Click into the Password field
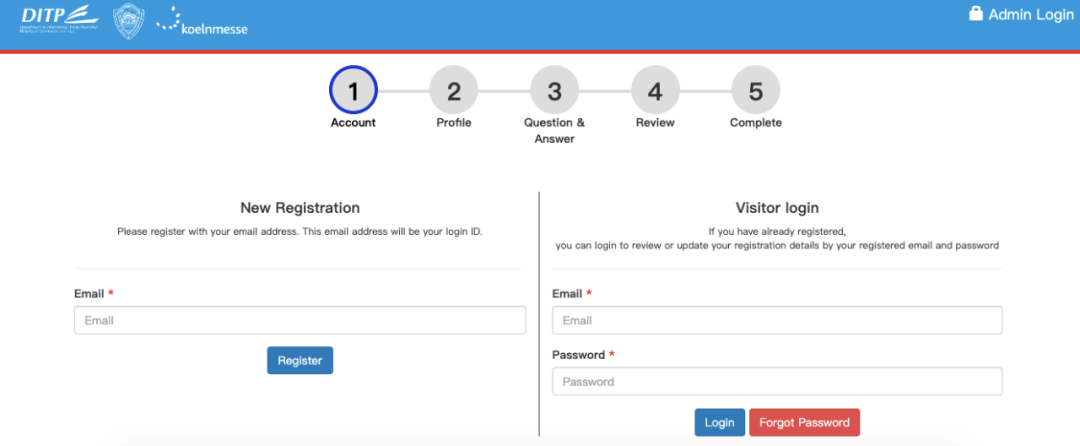Viewport: 1080px width, 446px height. click(777, 381)
